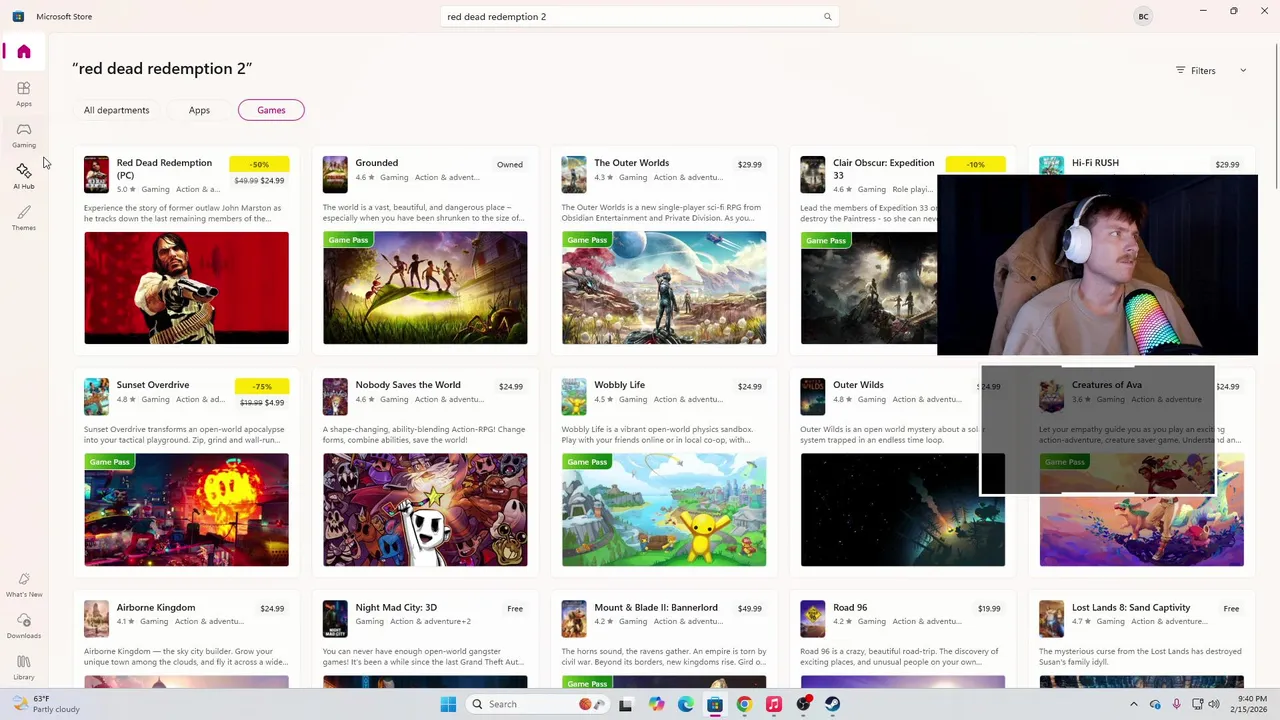The width and height of the screenshot is (1280, 720).
Task: Open OBS Studio from the taskbar
Action: [x=803, y=704]
